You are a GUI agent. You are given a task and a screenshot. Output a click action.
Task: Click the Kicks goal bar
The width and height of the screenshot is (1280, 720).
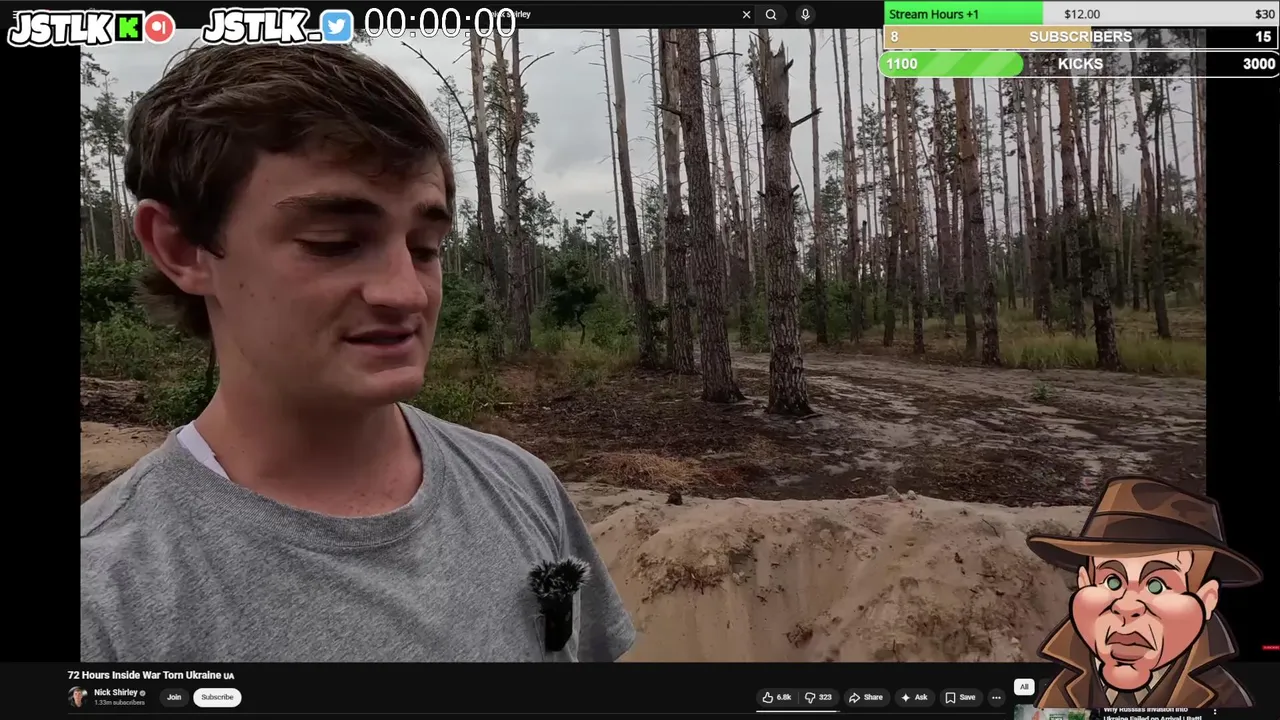(1080, 64)
